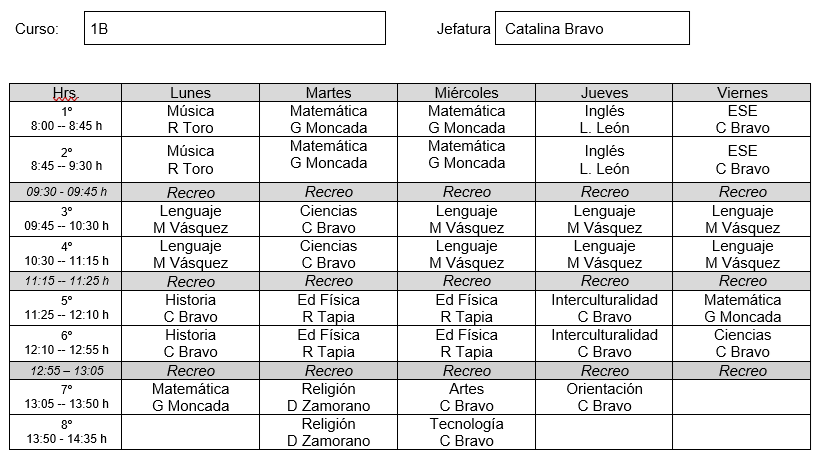The image size is (818, 458).
Task: Click the Curso input field containing 1B
Action: [234, 29]
